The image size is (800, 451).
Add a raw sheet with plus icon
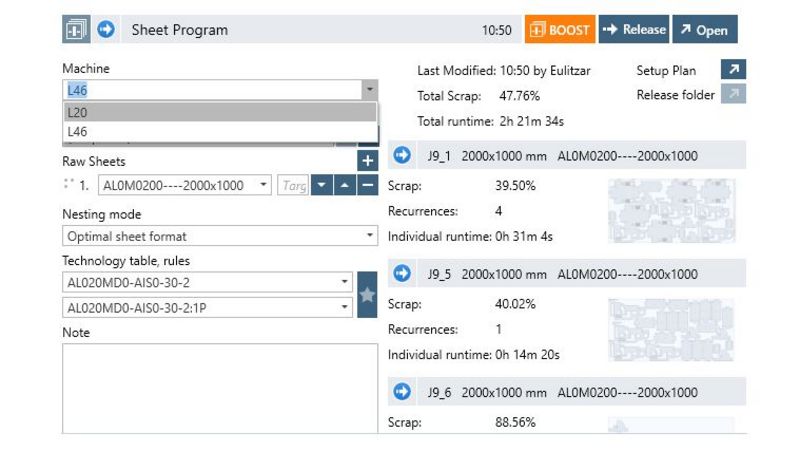367,161
